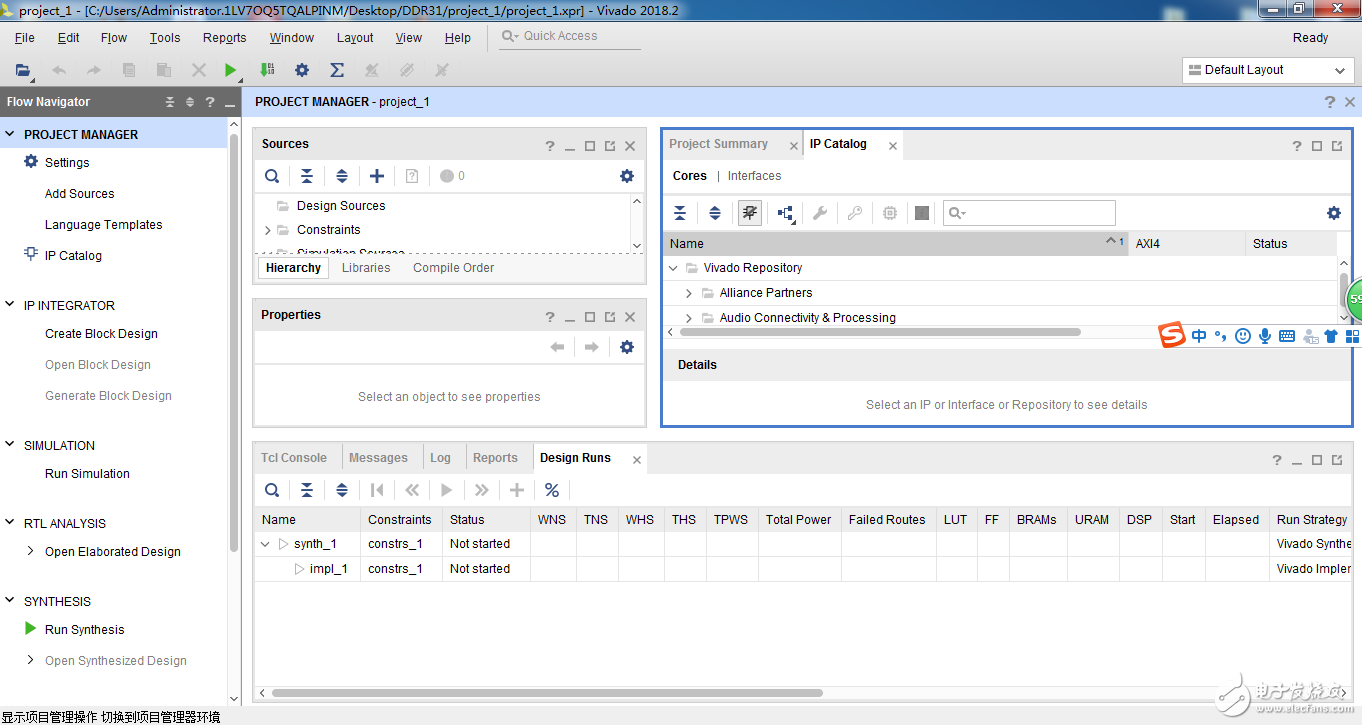Open Properties panel settings gear
The width and height of the screenshot is (1362, 725).
[x=627, y=347]
